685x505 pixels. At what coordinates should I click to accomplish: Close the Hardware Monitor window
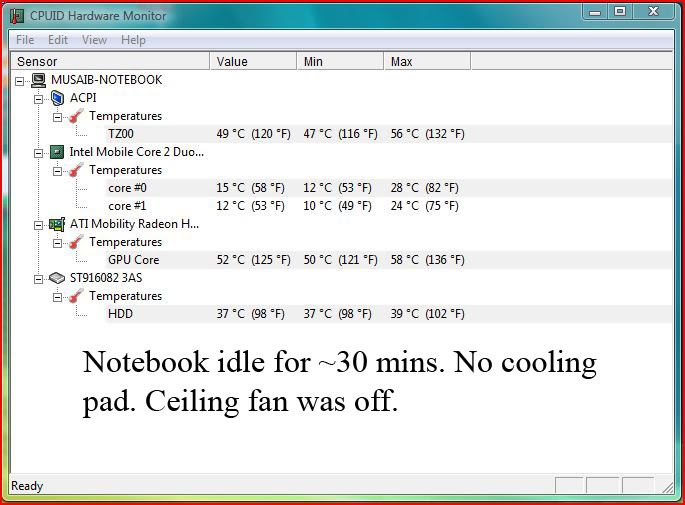(x=653, y=12)
